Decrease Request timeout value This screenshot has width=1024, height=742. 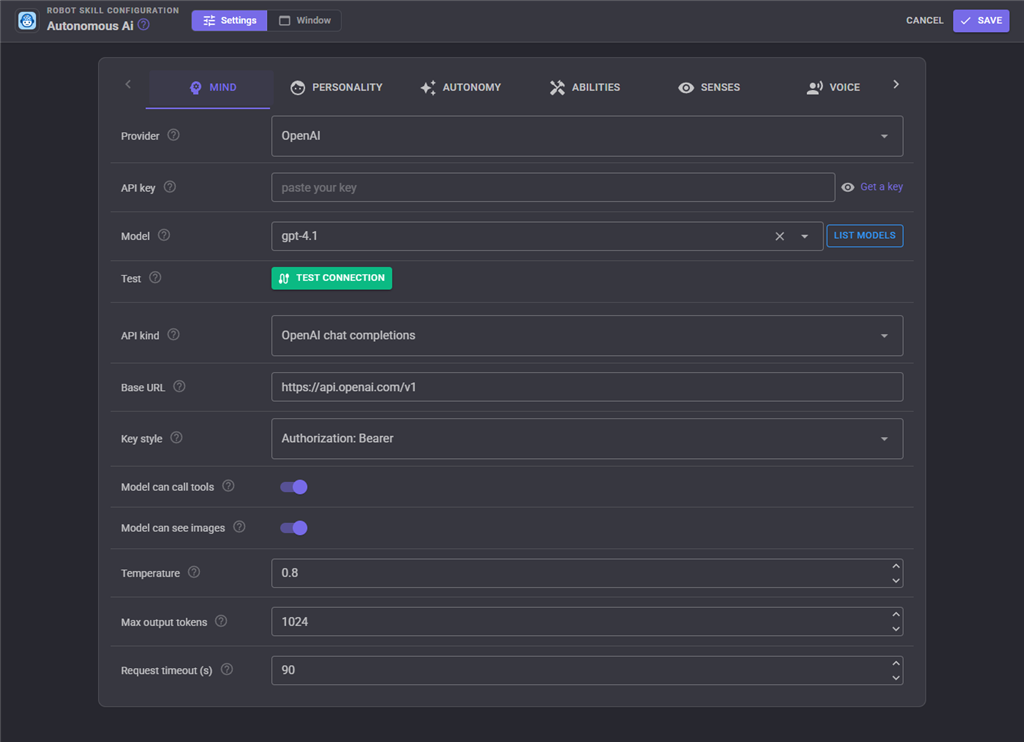[x=896, y=678]
